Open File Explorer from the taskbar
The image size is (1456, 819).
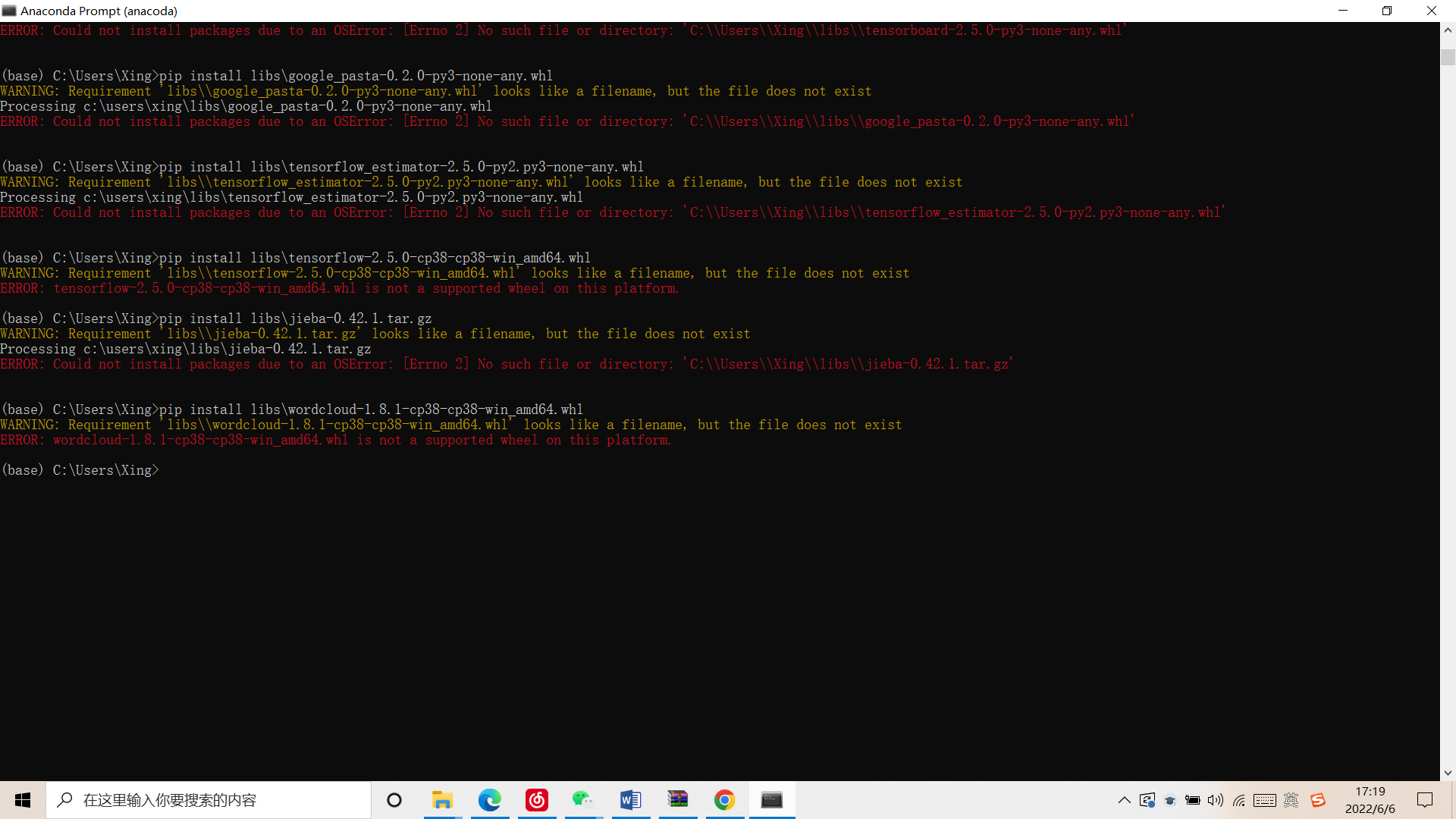442,800
